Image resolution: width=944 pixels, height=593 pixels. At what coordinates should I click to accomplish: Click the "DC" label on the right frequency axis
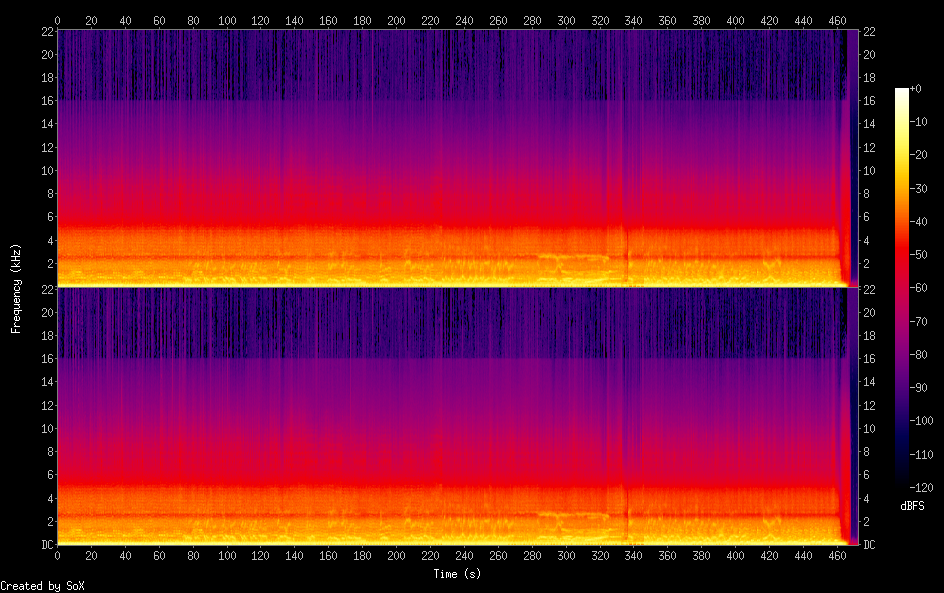point(869,545)
